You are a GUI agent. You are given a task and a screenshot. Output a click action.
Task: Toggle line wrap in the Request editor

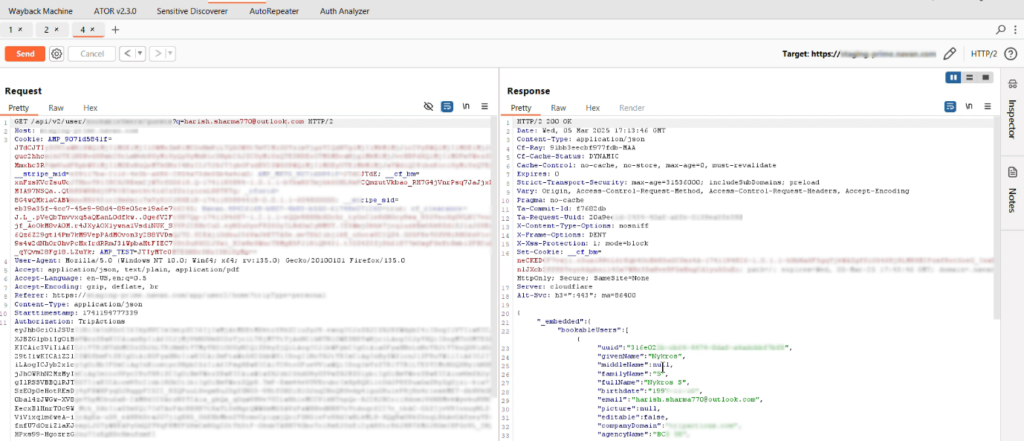click(x=447, y=107)
